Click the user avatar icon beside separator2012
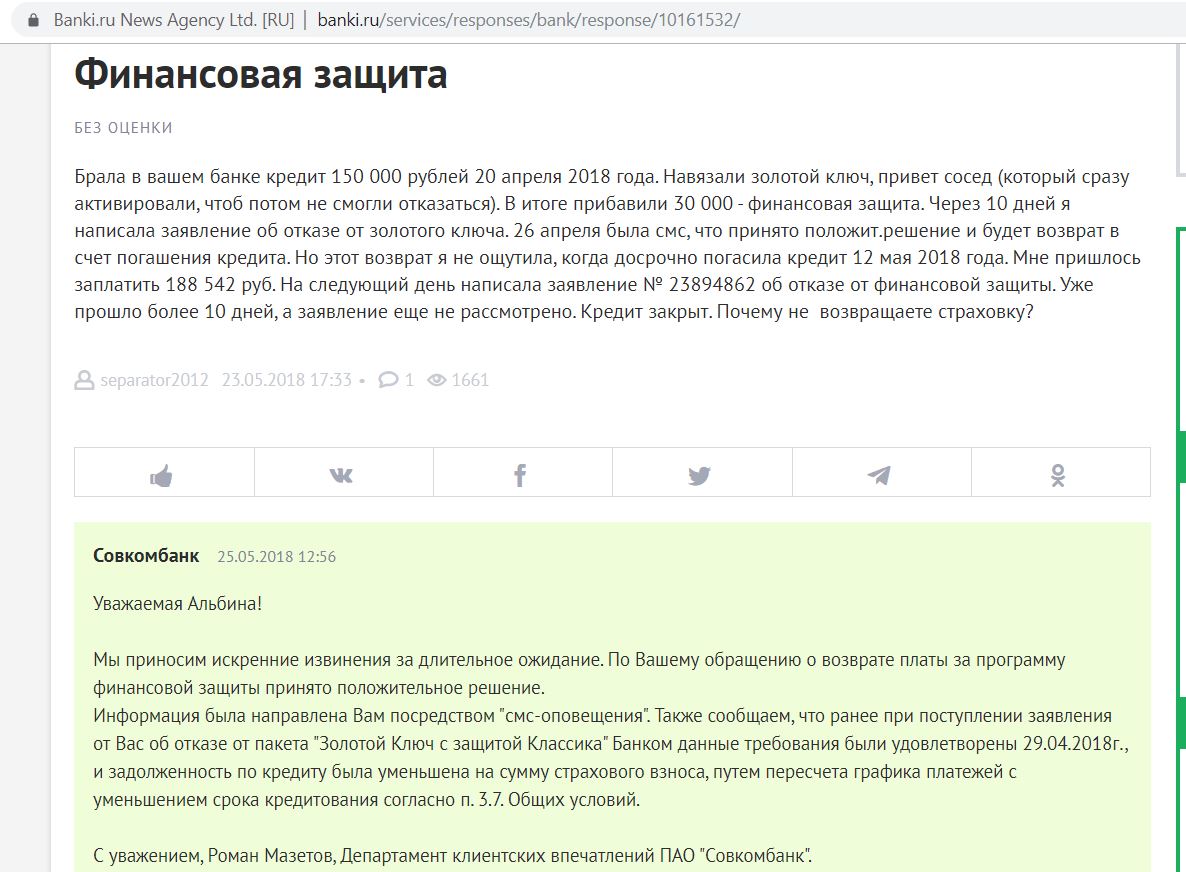Viewport: 1186px width, 872px height. pyautogui.click(x=84, y=380)
